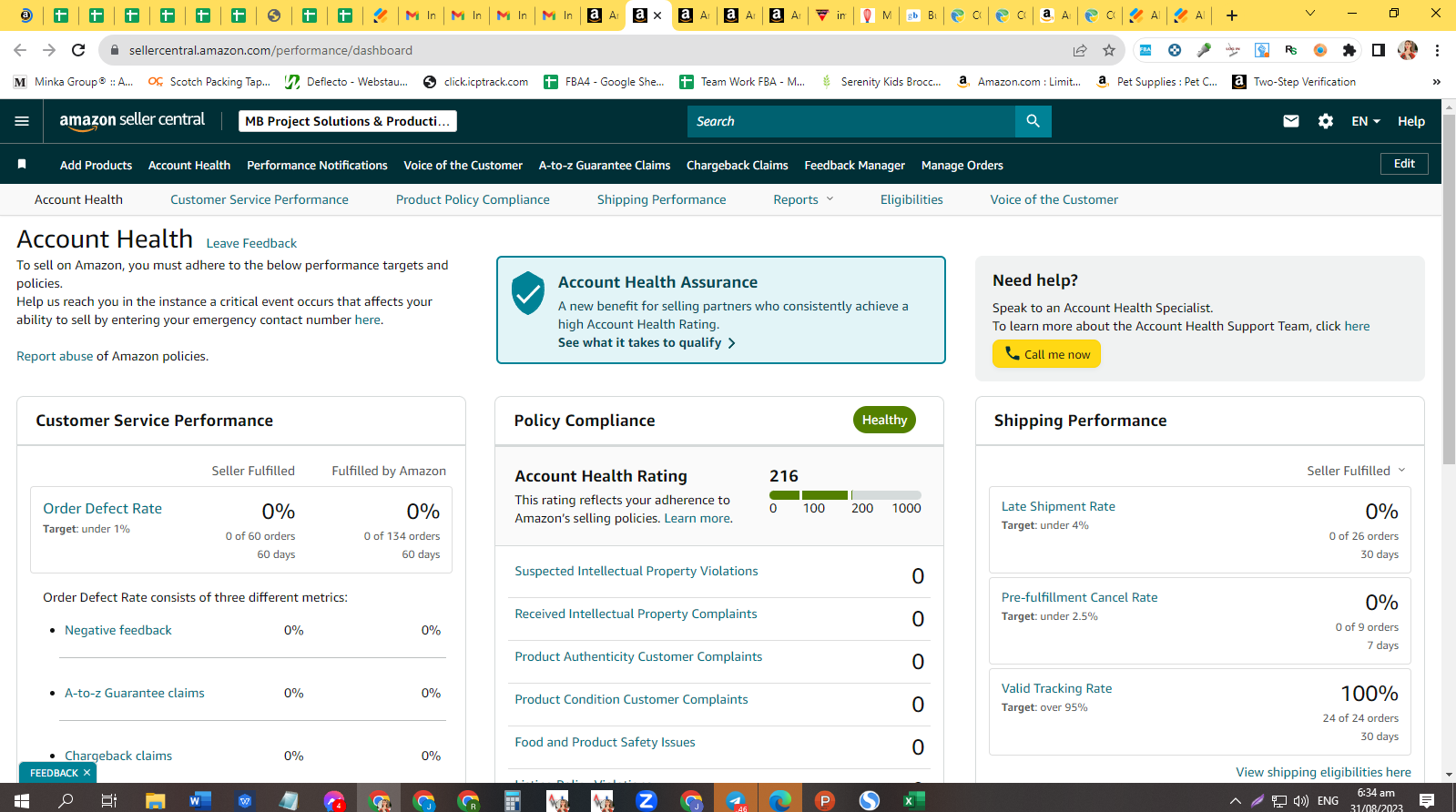Close the FEEDBACK tab with the X
1456x812 pixels.
point(87,773)
